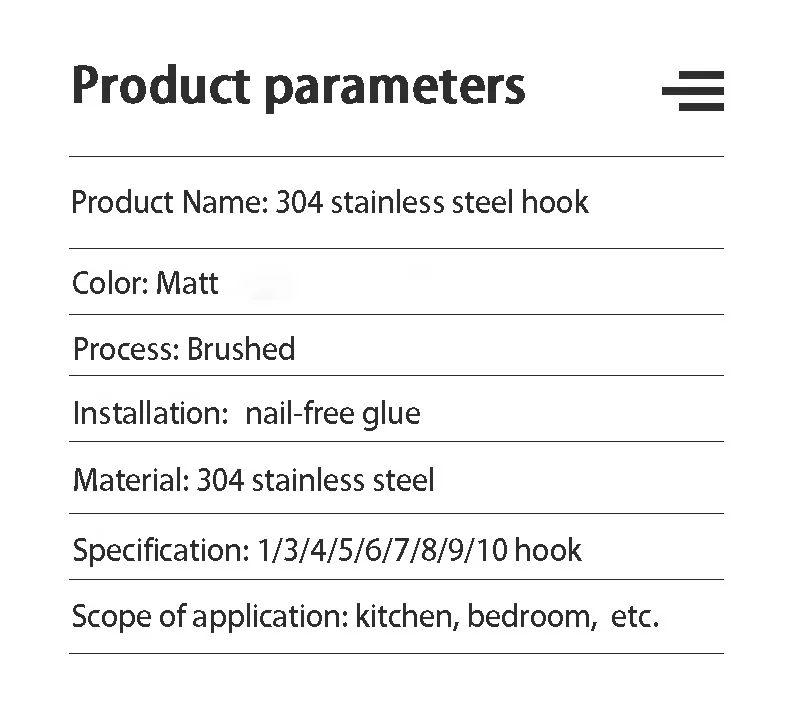The image size is (790, 712).
Task: Click the word 'kitchen'
Action: click(x=406, y=616)
